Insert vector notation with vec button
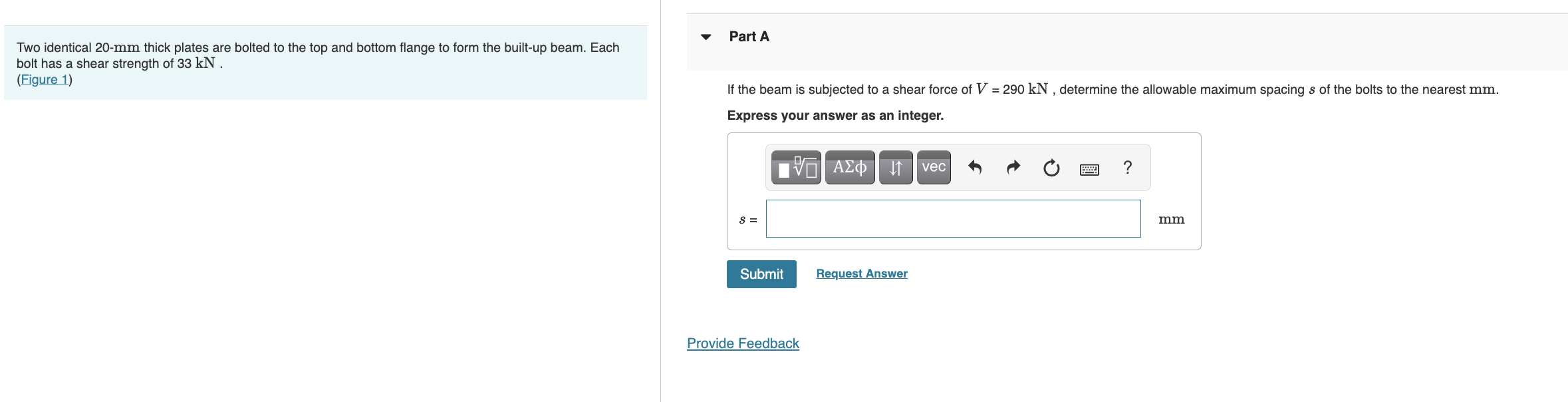The height and width of the screenshot is (402, 1568). [934, 167]
